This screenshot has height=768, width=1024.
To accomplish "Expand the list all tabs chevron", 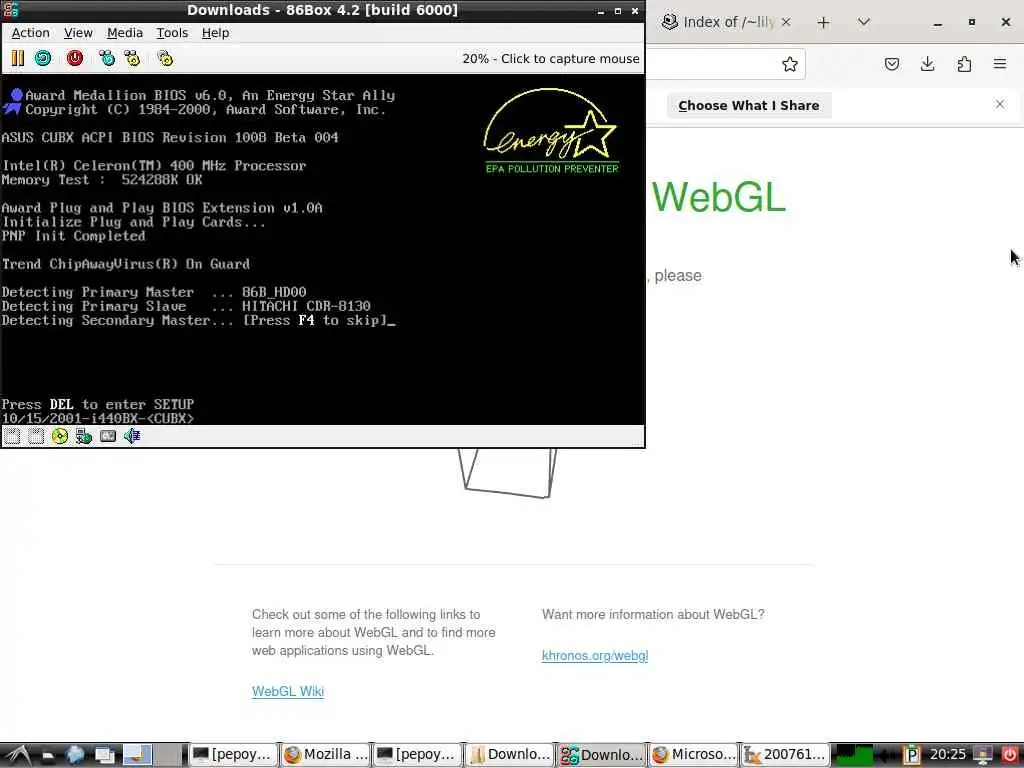I will [x=863, y=22].
